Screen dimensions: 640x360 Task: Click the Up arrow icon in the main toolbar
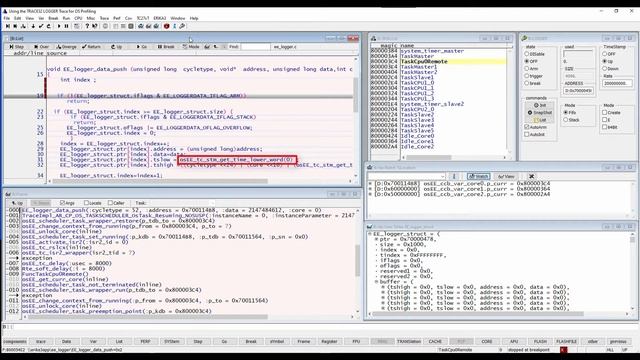click(49, 26)
